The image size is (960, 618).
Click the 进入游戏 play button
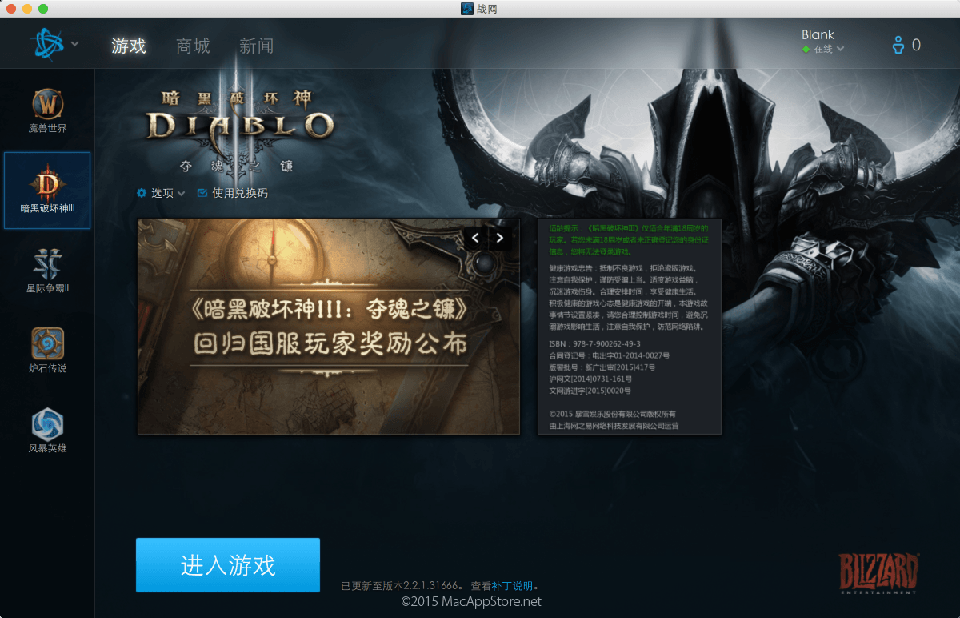tap(228, 565)
